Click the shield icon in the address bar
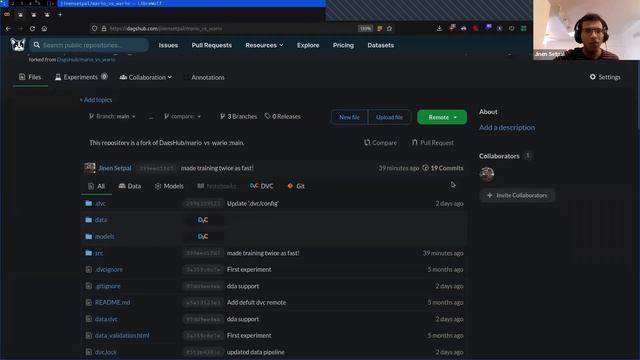Viewport: 640px width, 360px height. click(94, 29)
